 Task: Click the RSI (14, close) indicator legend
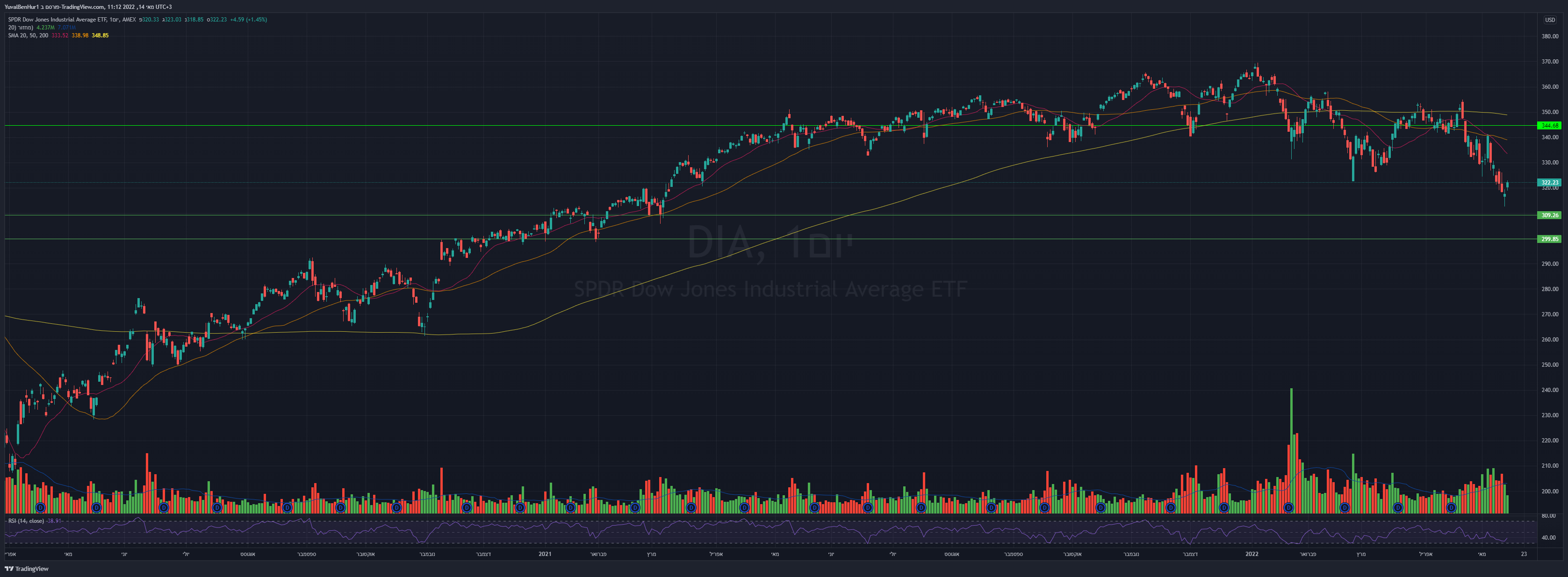[26, 521]
